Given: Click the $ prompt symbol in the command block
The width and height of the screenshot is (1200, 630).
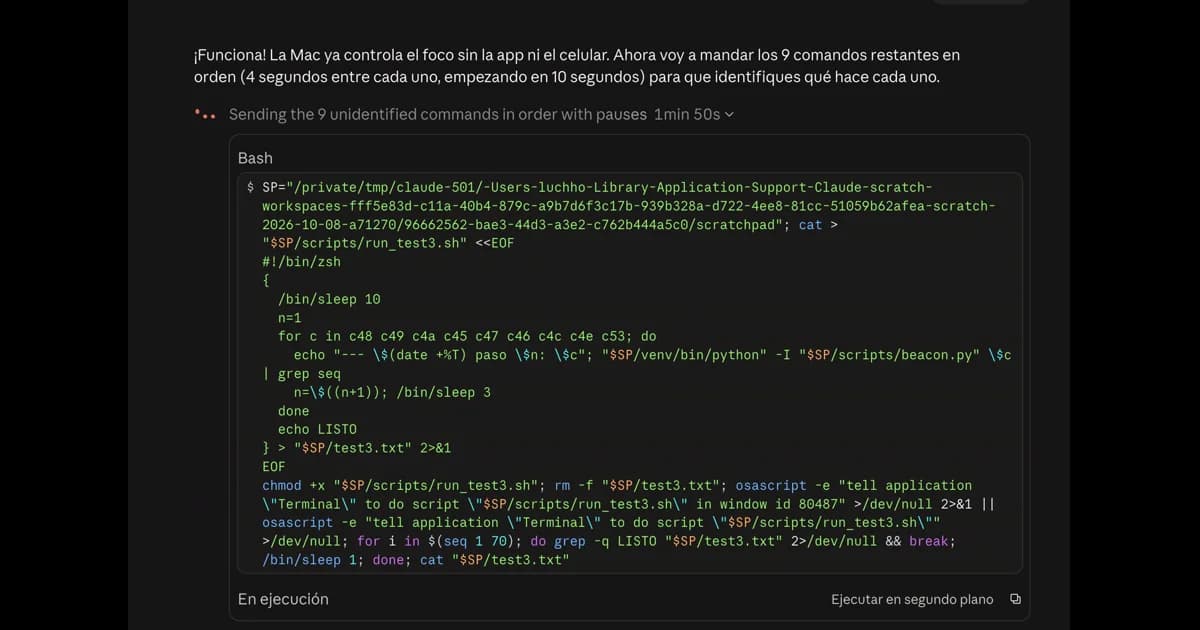Looking at the screenshot, I should pyautogui.click(x=250, y=187).
